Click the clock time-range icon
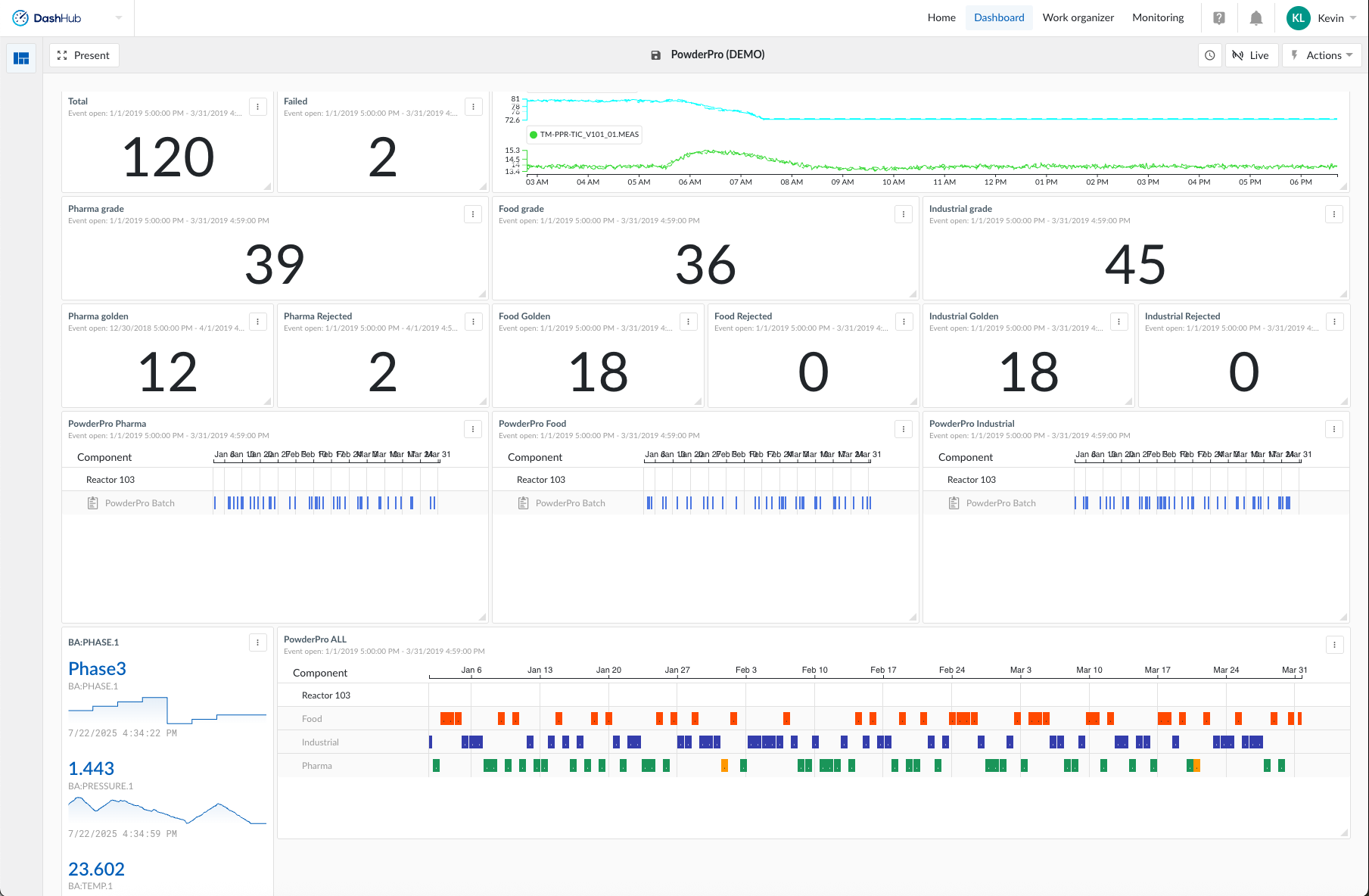Image resolution: width=1369 pixels, height=896 pixels. [1210, 55]
